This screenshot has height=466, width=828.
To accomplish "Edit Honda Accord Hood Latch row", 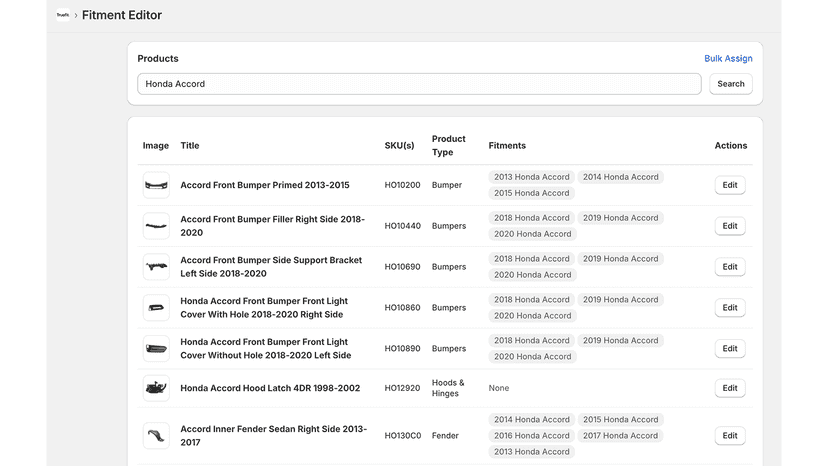I will 730,388.
